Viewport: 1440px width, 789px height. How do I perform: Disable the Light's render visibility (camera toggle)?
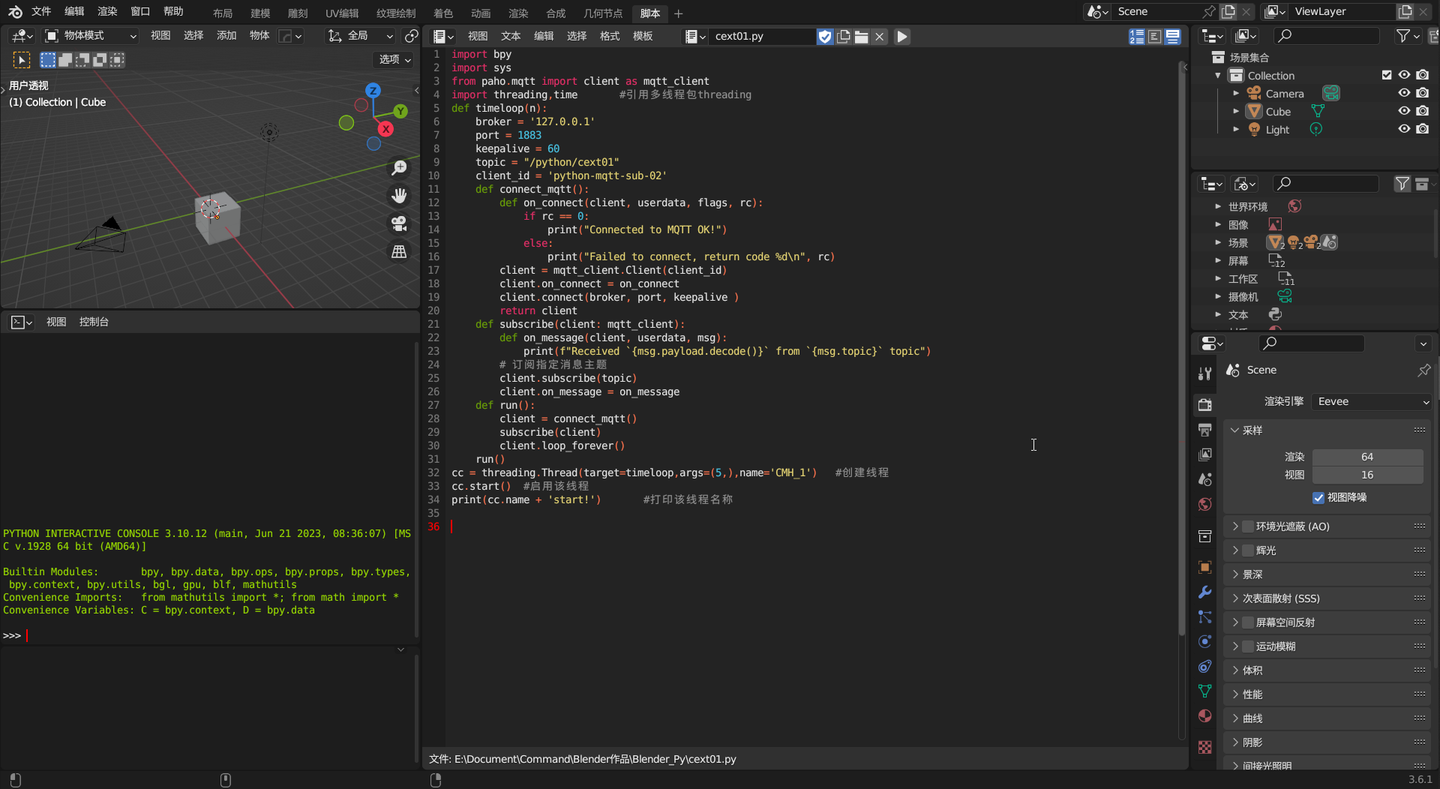(1423, 129)
